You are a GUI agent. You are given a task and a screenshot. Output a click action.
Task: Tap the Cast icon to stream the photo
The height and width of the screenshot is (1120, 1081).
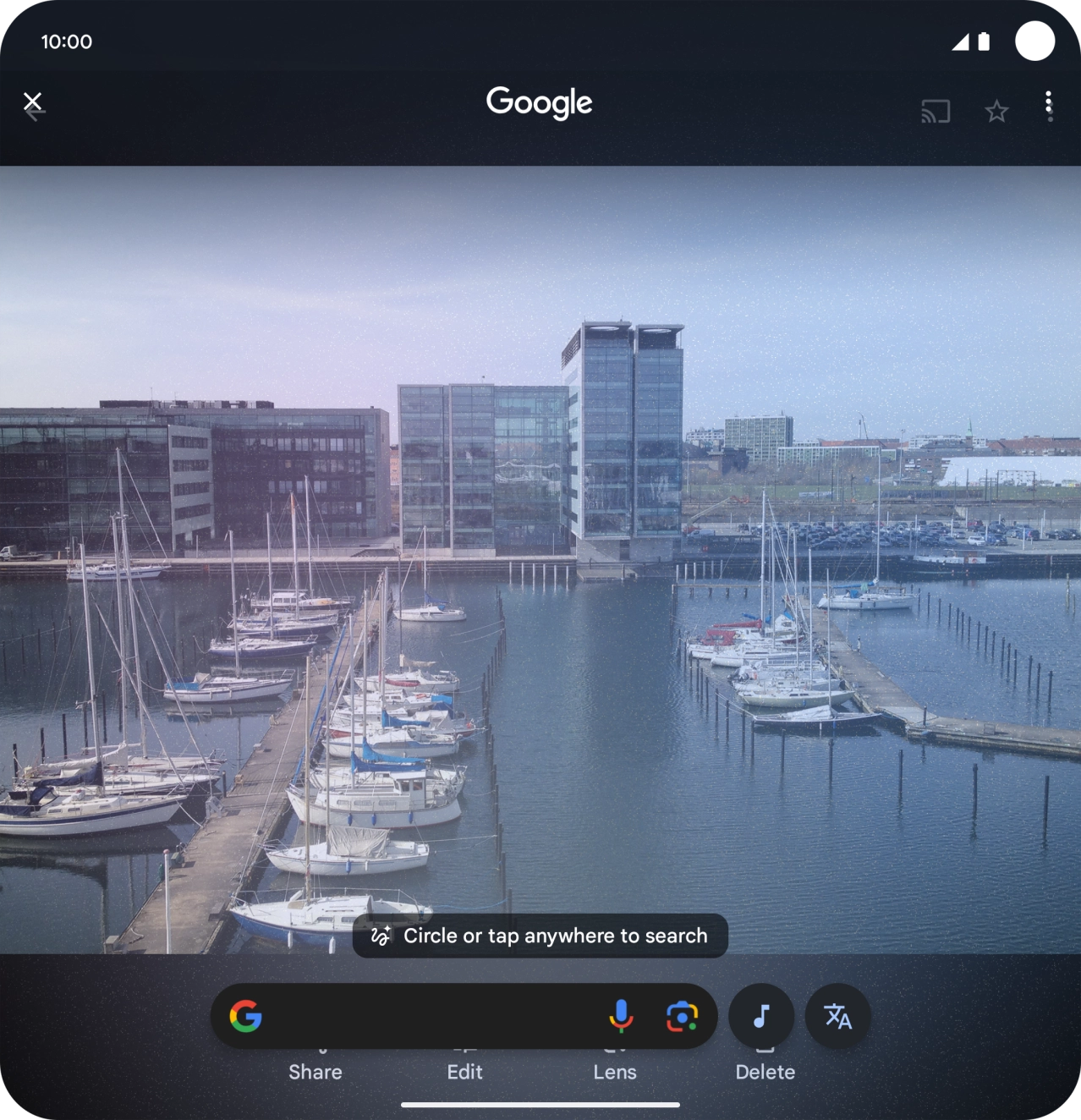(936, 110)
